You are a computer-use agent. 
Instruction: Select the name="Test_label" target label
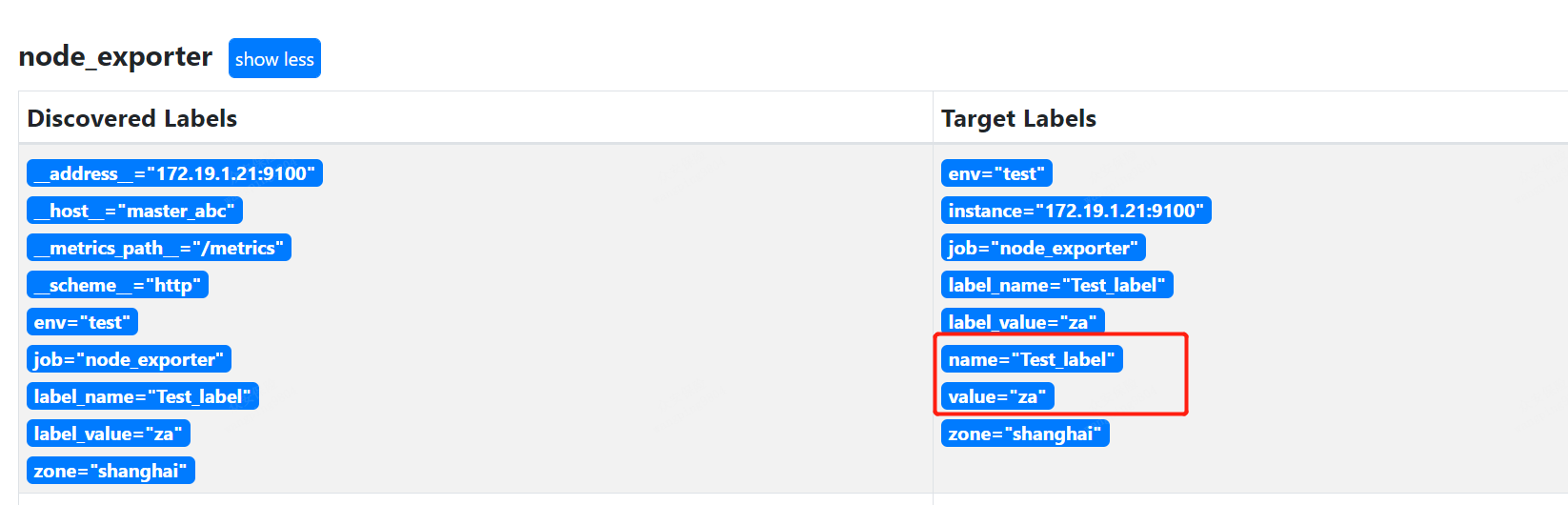[x=1032, y=359]
